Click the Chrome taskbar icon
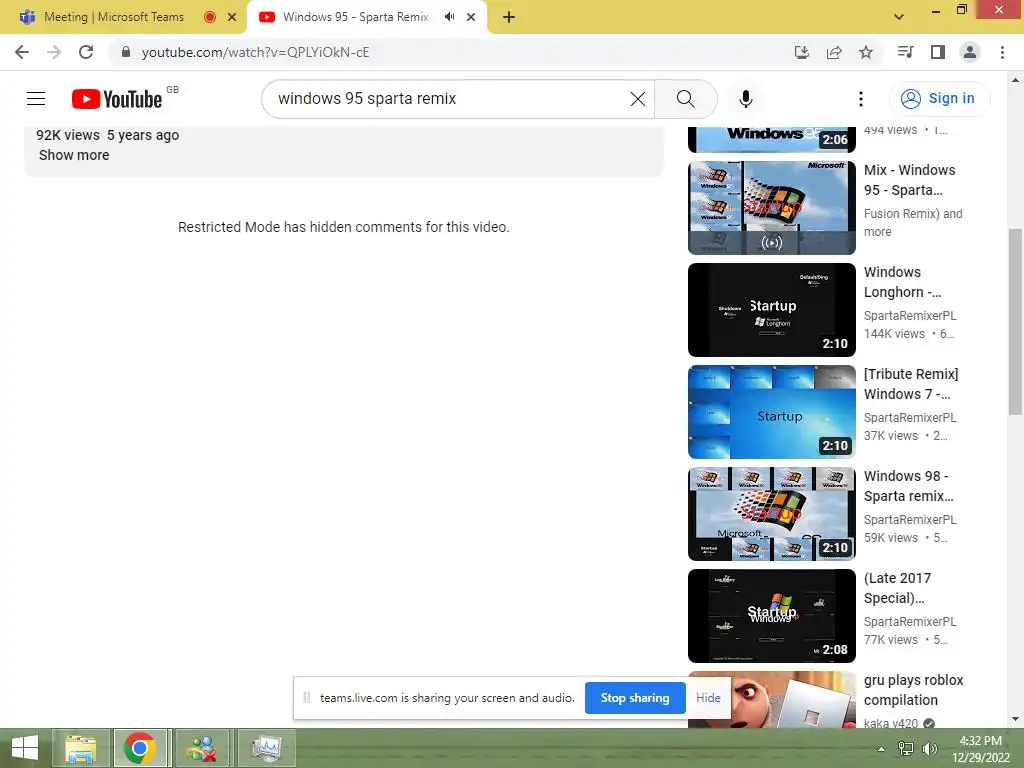The height and width of the screenshot is (768, 1024). pyautogui.click(x=139, y=748)
